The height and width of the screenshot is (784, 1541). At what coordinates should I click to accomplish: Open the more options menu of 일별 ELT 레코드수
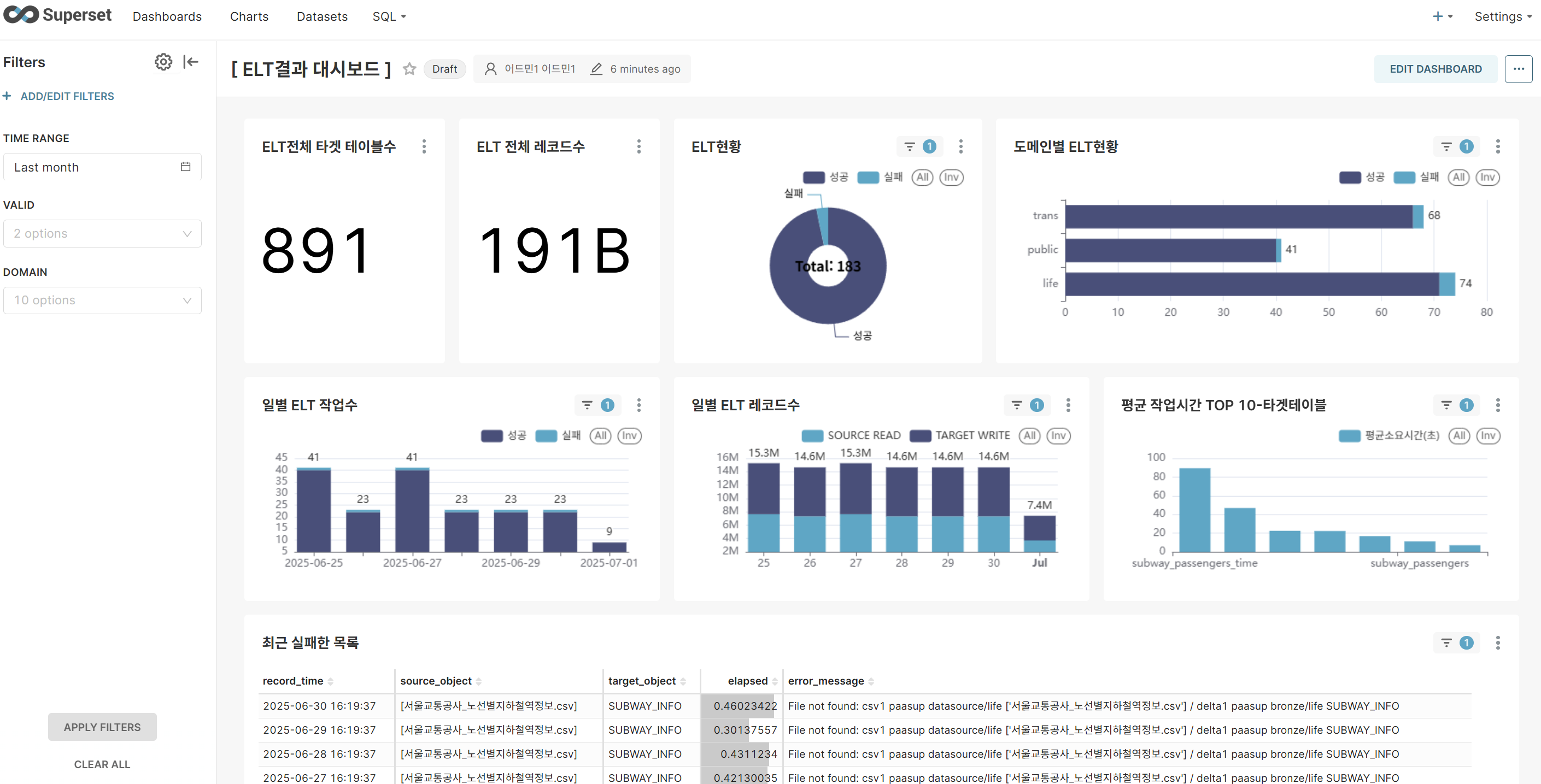point(1068,405)
